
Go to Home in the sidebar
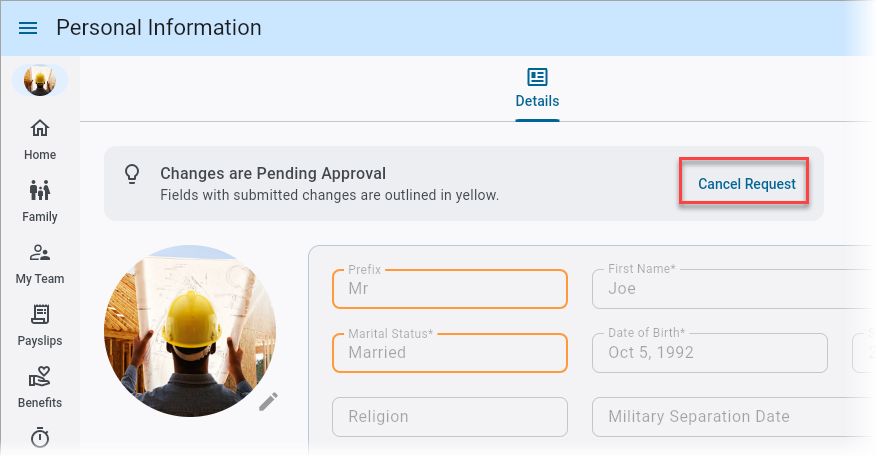[x=40, y=139]
